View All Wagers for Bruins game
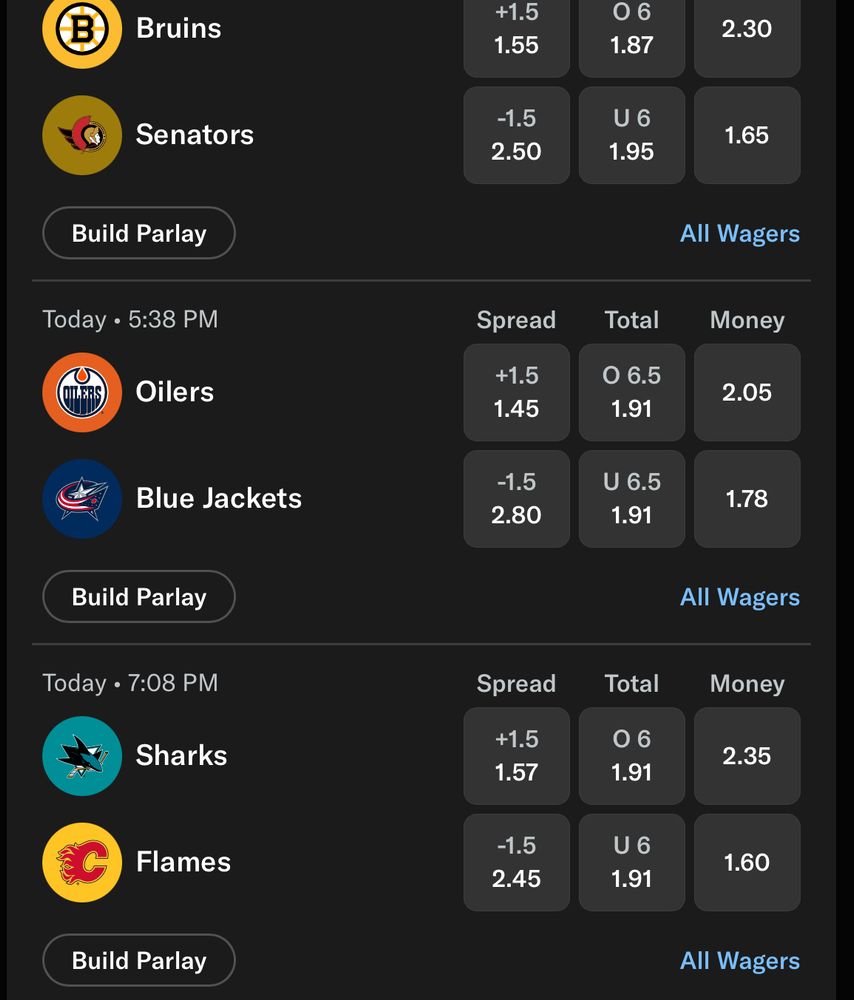854x1000 pixels. [740, 233]
